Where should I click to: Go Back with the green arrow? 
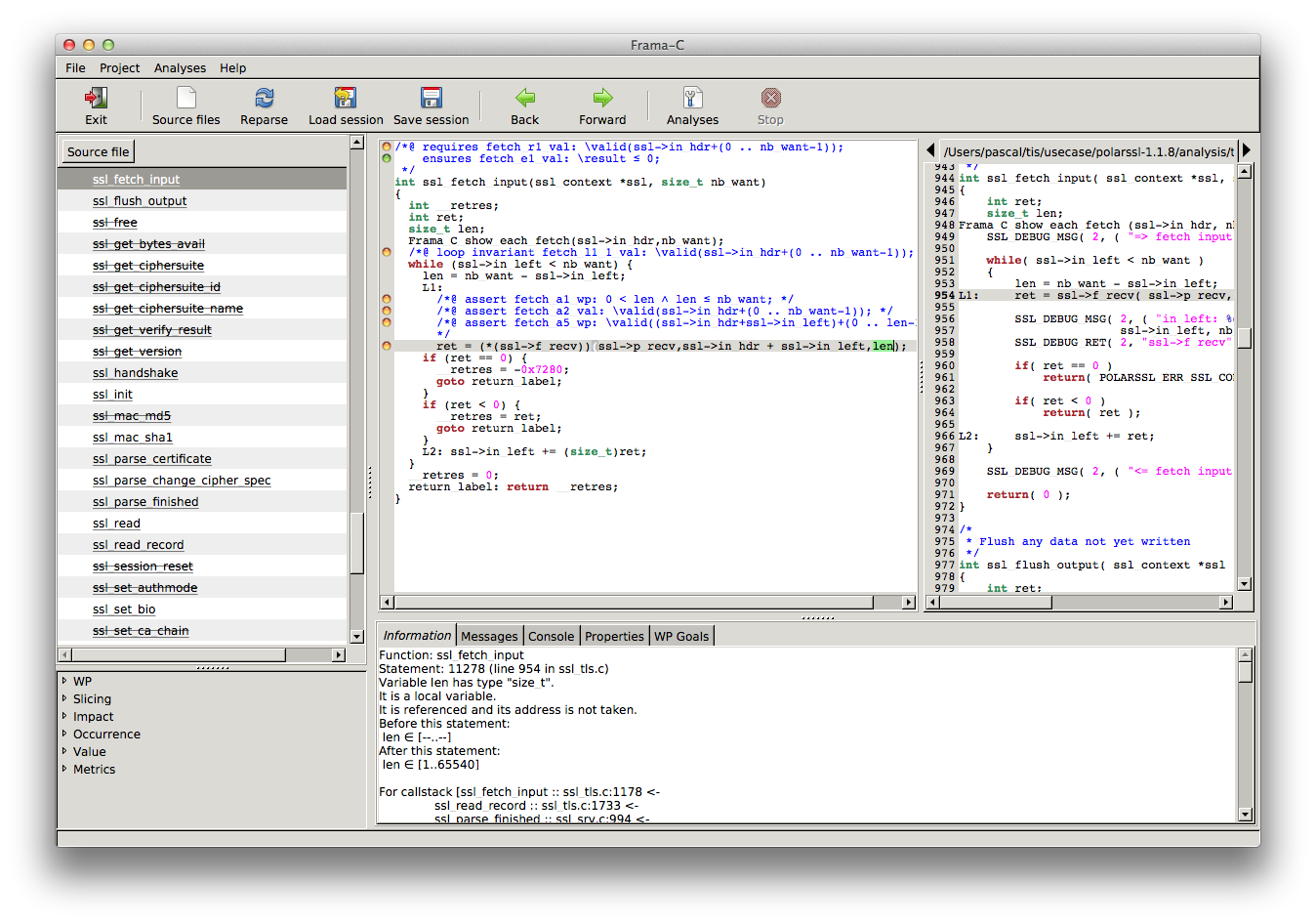525,98
